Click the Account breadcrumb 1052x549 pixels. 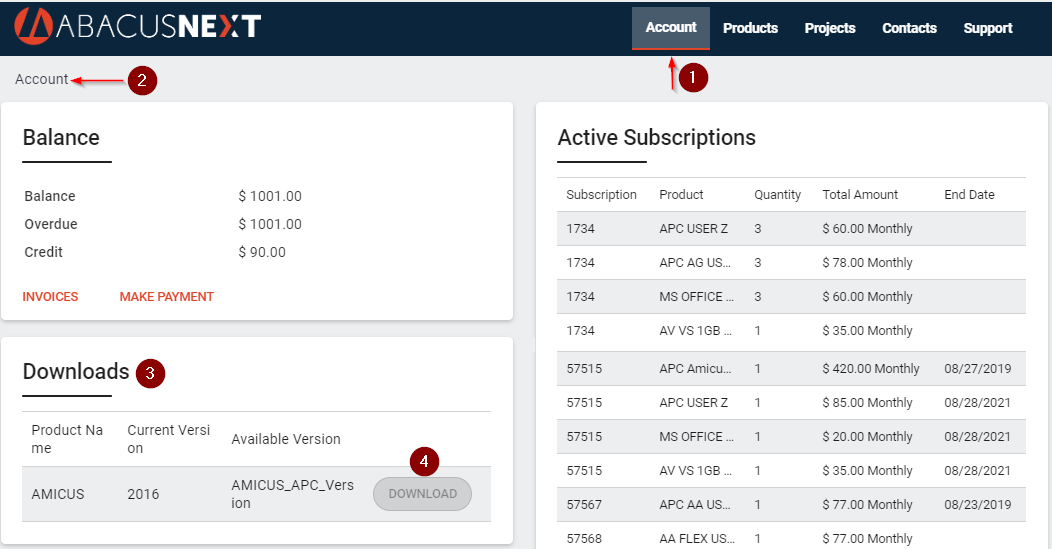pyautogui.click(x=42, y=79)
